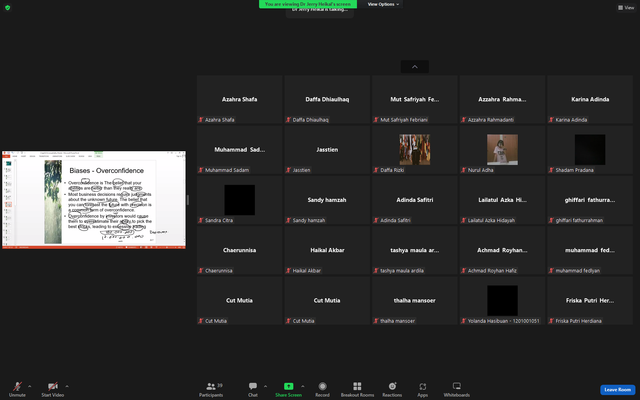Open the Reactions menu icon
Viewport: 640px width, 400px height.
click(x=392, y=386)
